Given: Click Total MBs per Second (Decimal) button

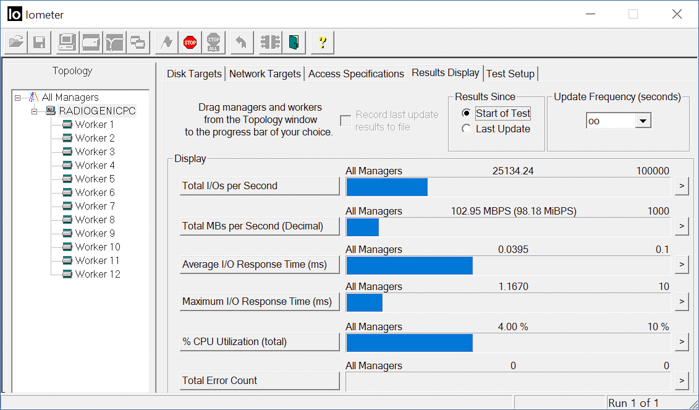Looking at the screenshot, I should pos(259,226).
